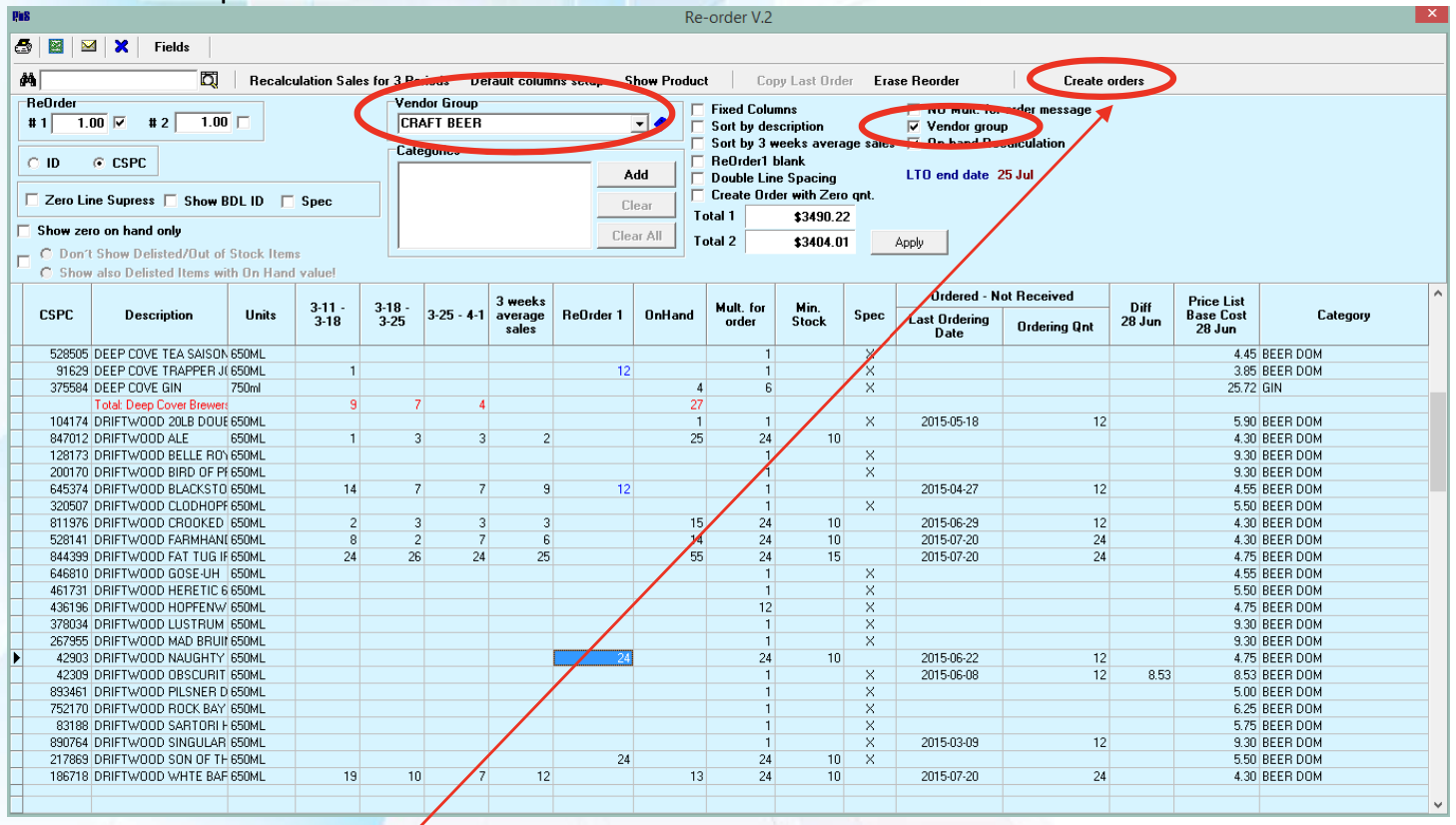Click the binoculars search icon

[x=28, y=80]
